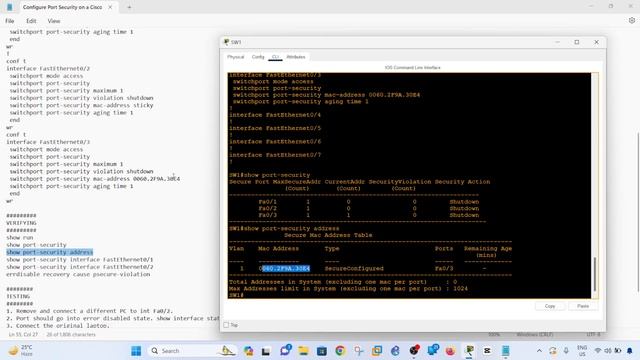
Task: Open Firefox from the taskbar
Action: (x=450, y=351)
